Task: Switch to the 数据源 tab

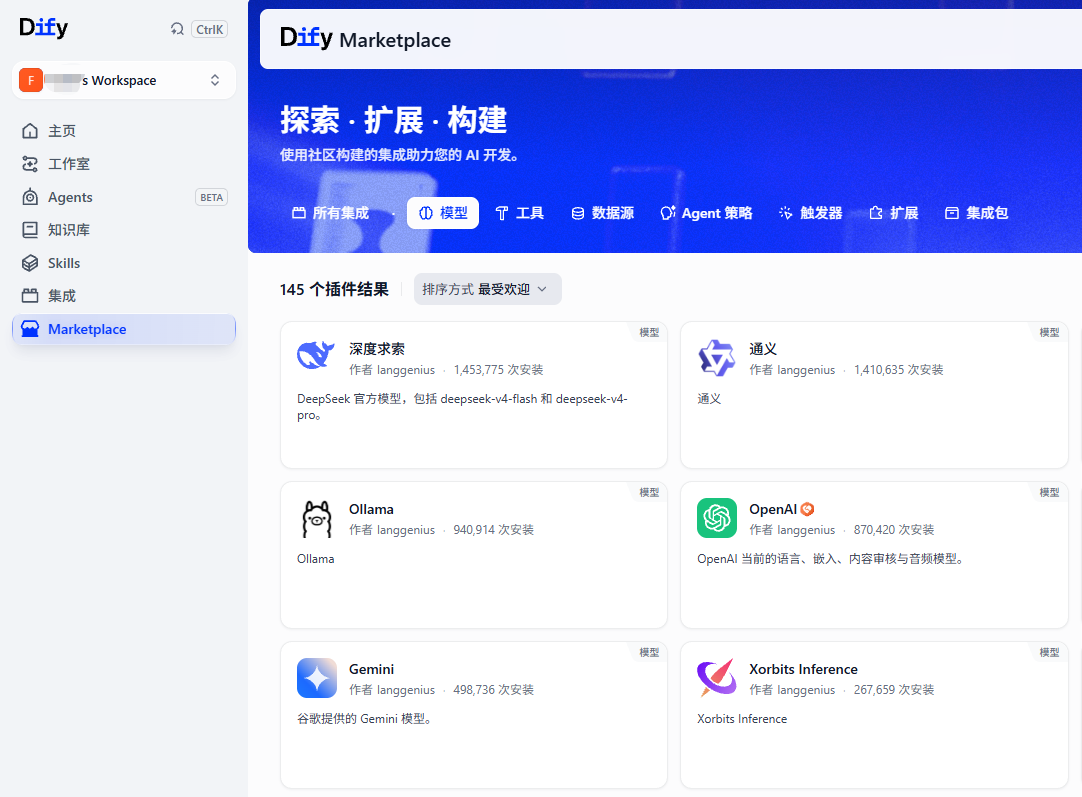Action: click(602, 213)
